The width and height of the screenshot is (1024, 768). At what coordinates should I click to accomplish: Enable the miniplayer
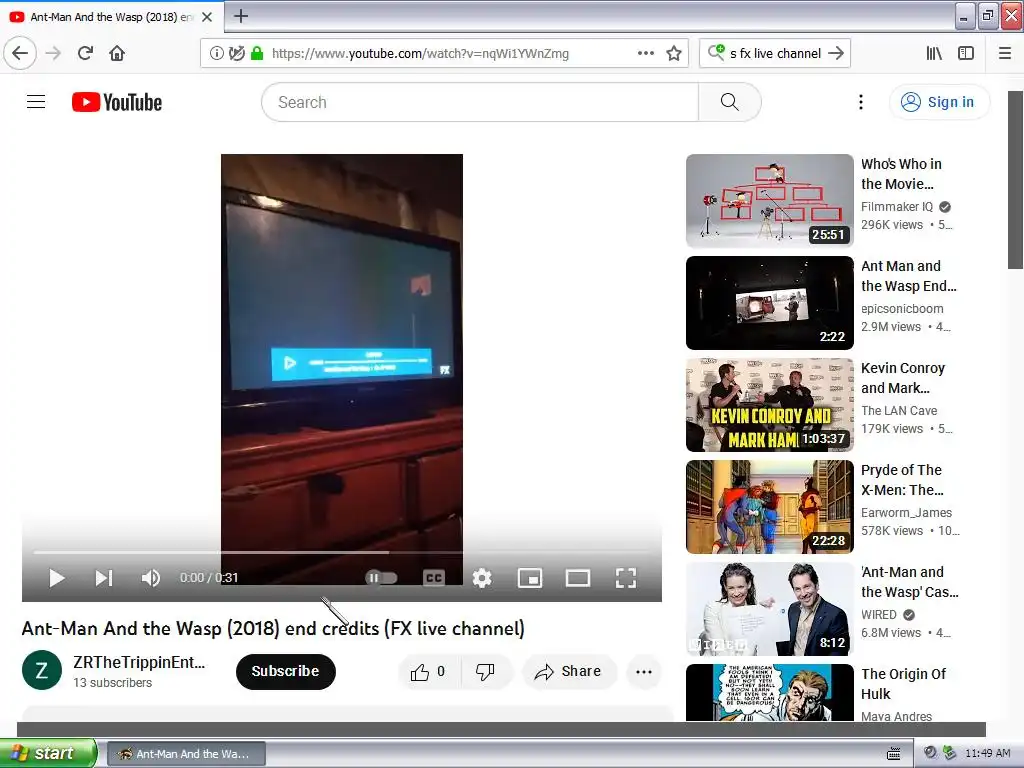pyautogui.click(x=530, y=578)
